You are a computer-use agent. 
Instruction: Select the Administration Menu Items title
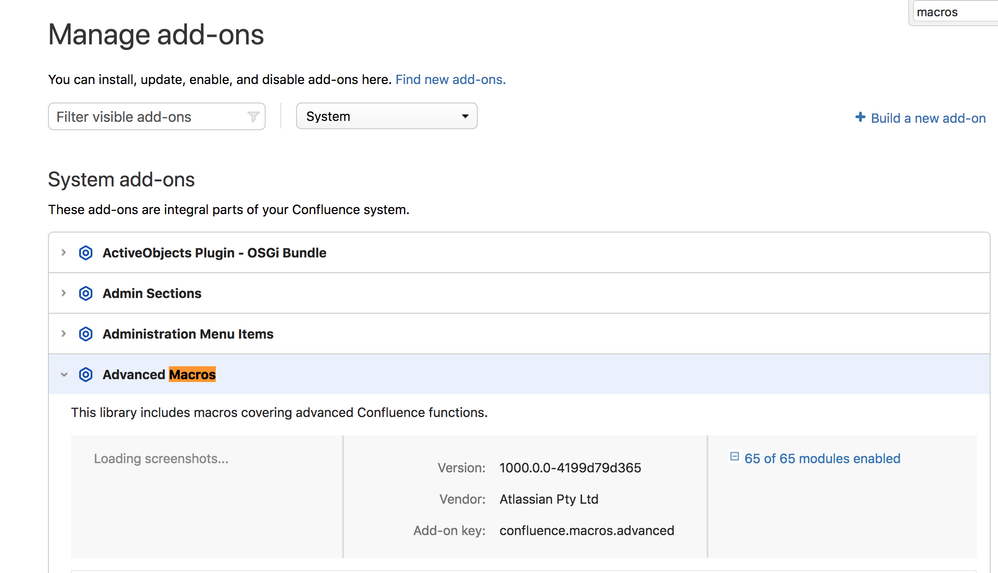(188, 334)
